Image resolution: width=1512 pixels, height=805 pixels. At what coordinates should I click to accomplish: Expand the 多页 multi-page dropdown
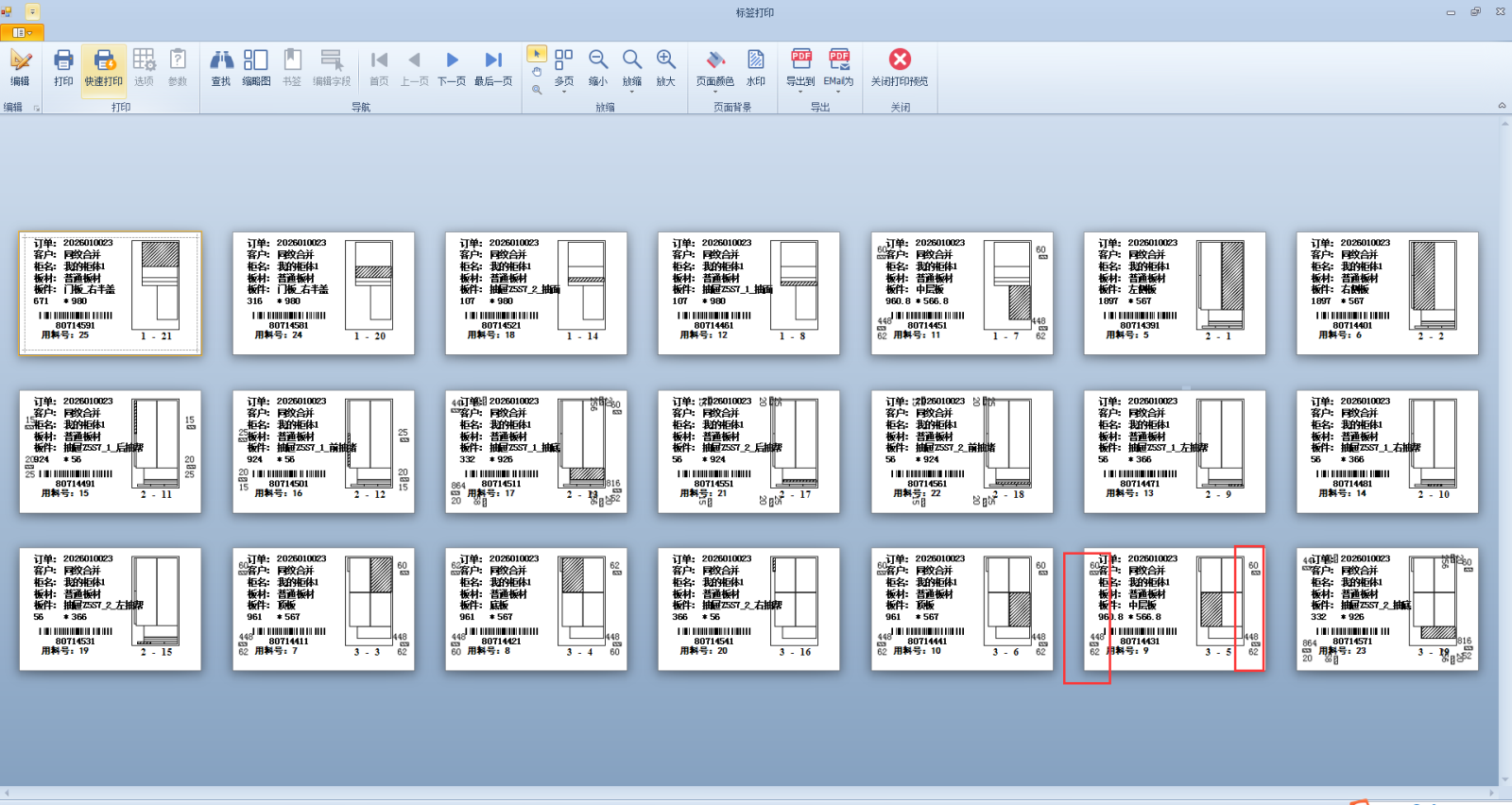point(564,69)
